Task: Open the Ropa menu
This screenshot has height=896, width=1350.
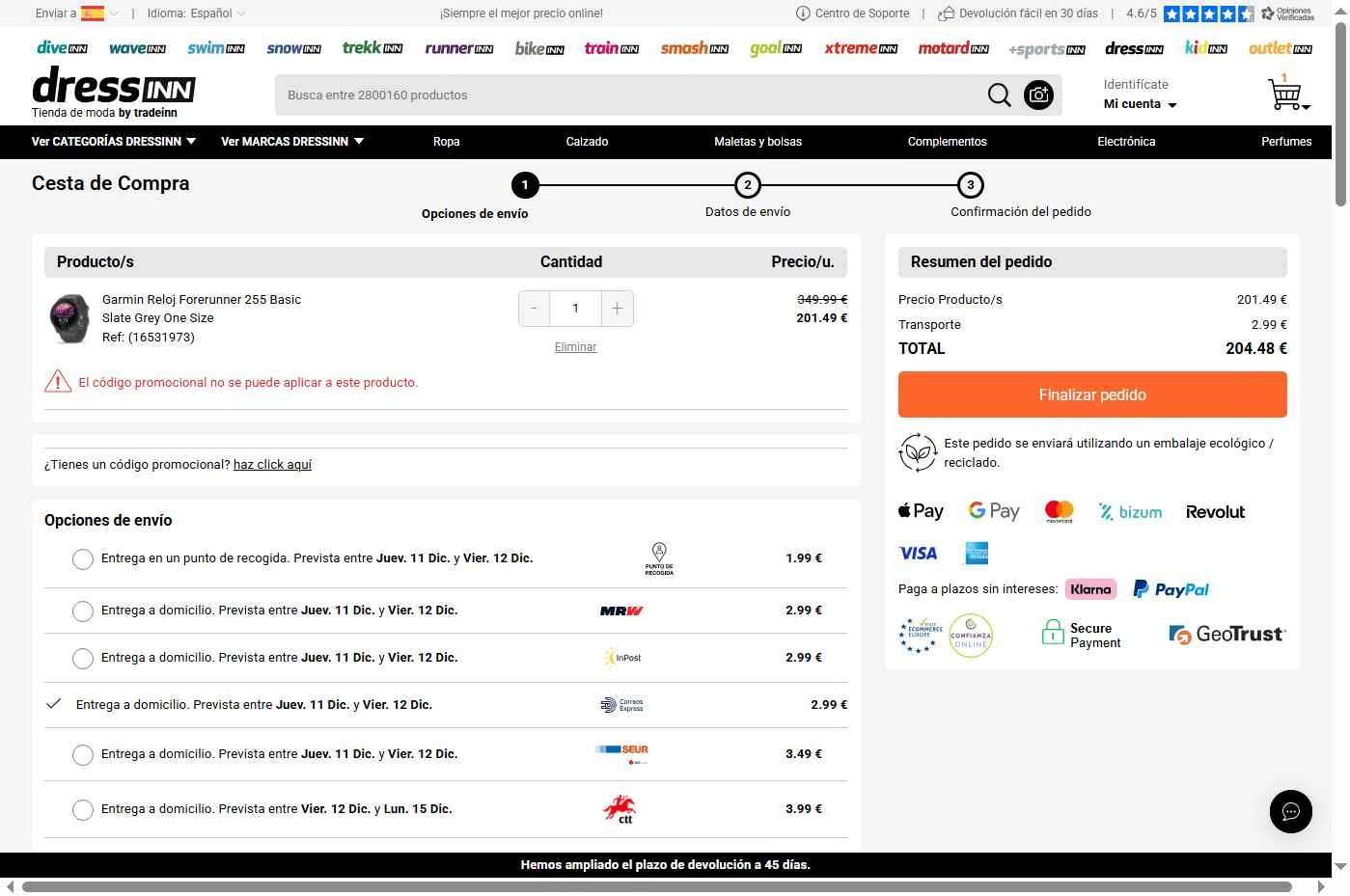Action: click(446, 142)
